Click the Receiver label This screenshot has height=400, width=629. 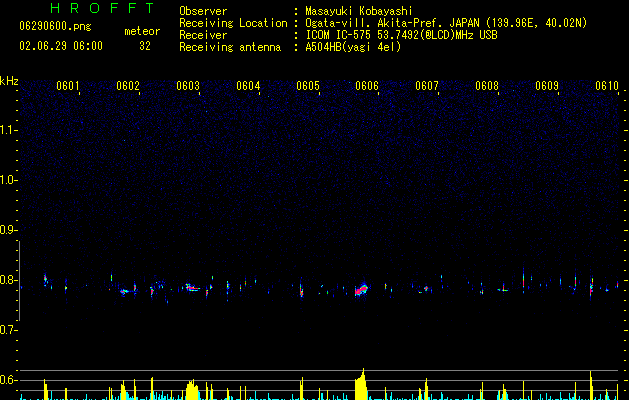(203, 35)
